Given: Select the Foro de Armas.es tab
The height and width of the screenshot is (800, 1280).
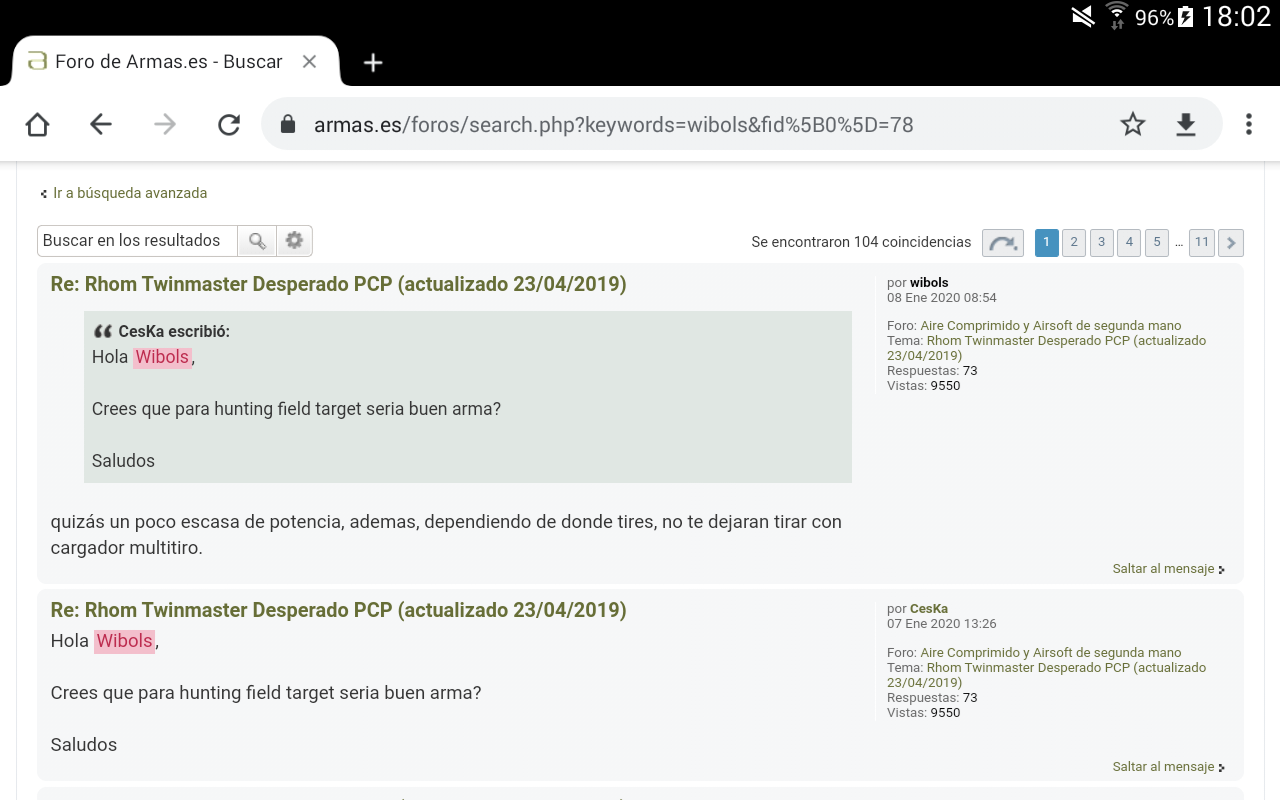Looking at the screenshot, I should 168,62.
